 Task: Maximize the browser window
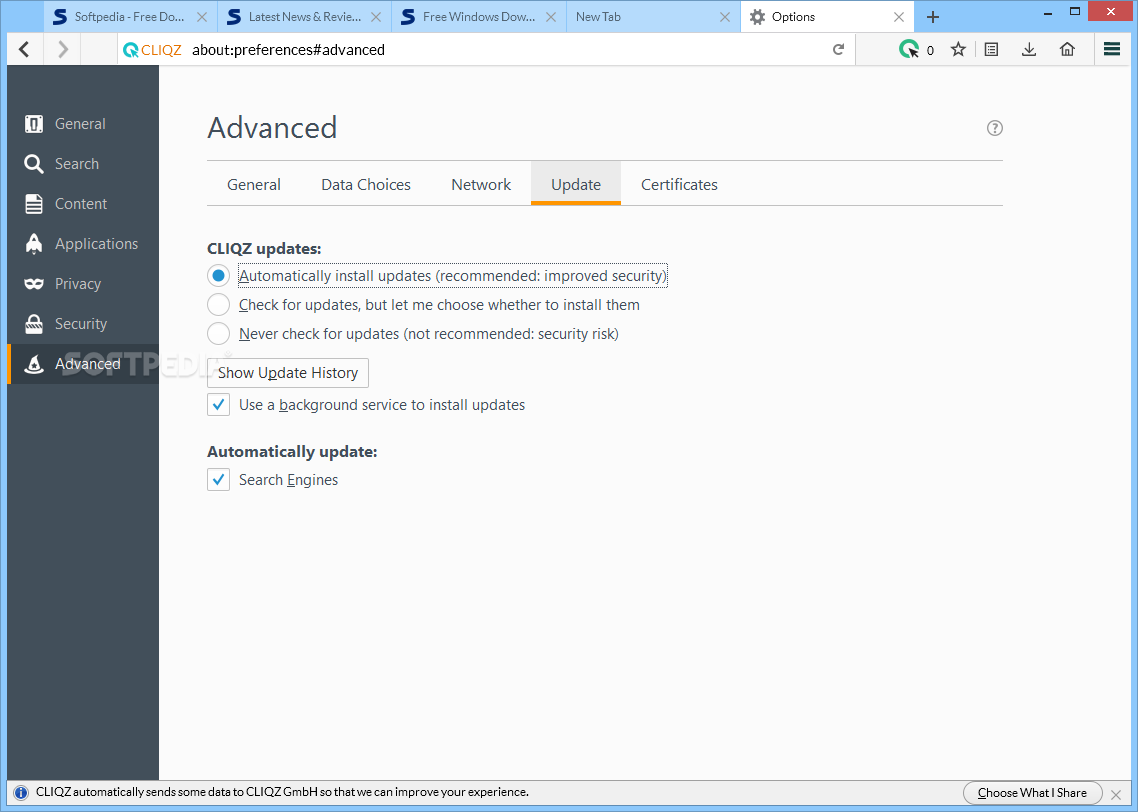point(1076,12)
